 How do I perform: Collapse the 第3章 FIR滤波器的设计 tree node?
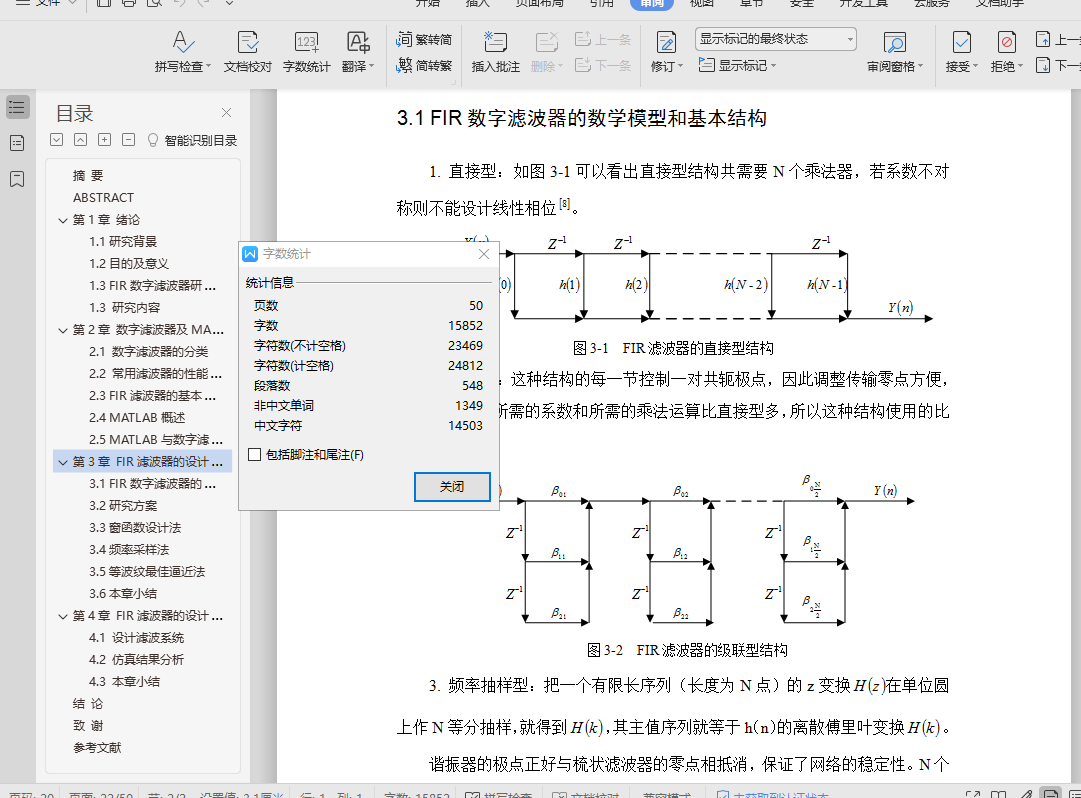click(63, 462)
